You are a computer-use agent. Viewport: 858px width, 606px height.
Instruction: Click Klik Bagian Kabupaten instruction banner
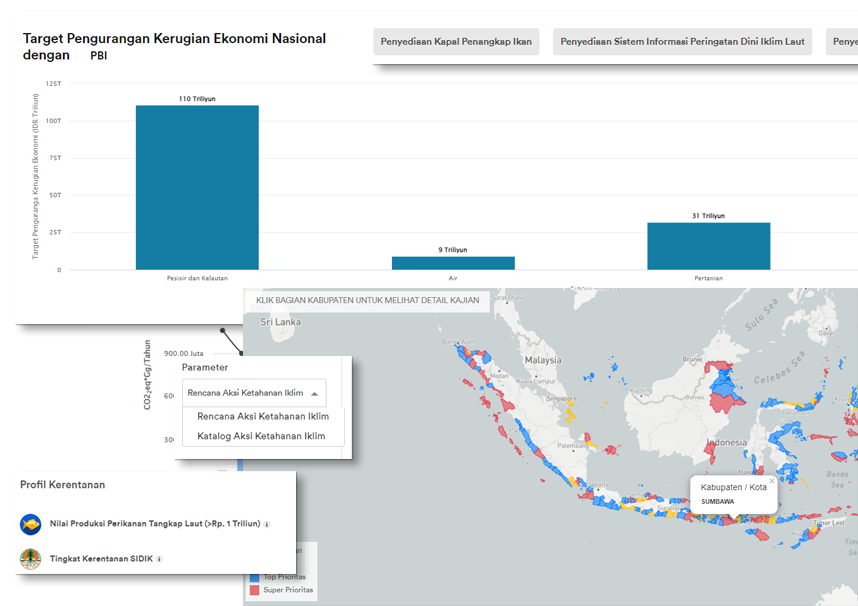coord(367,300)
